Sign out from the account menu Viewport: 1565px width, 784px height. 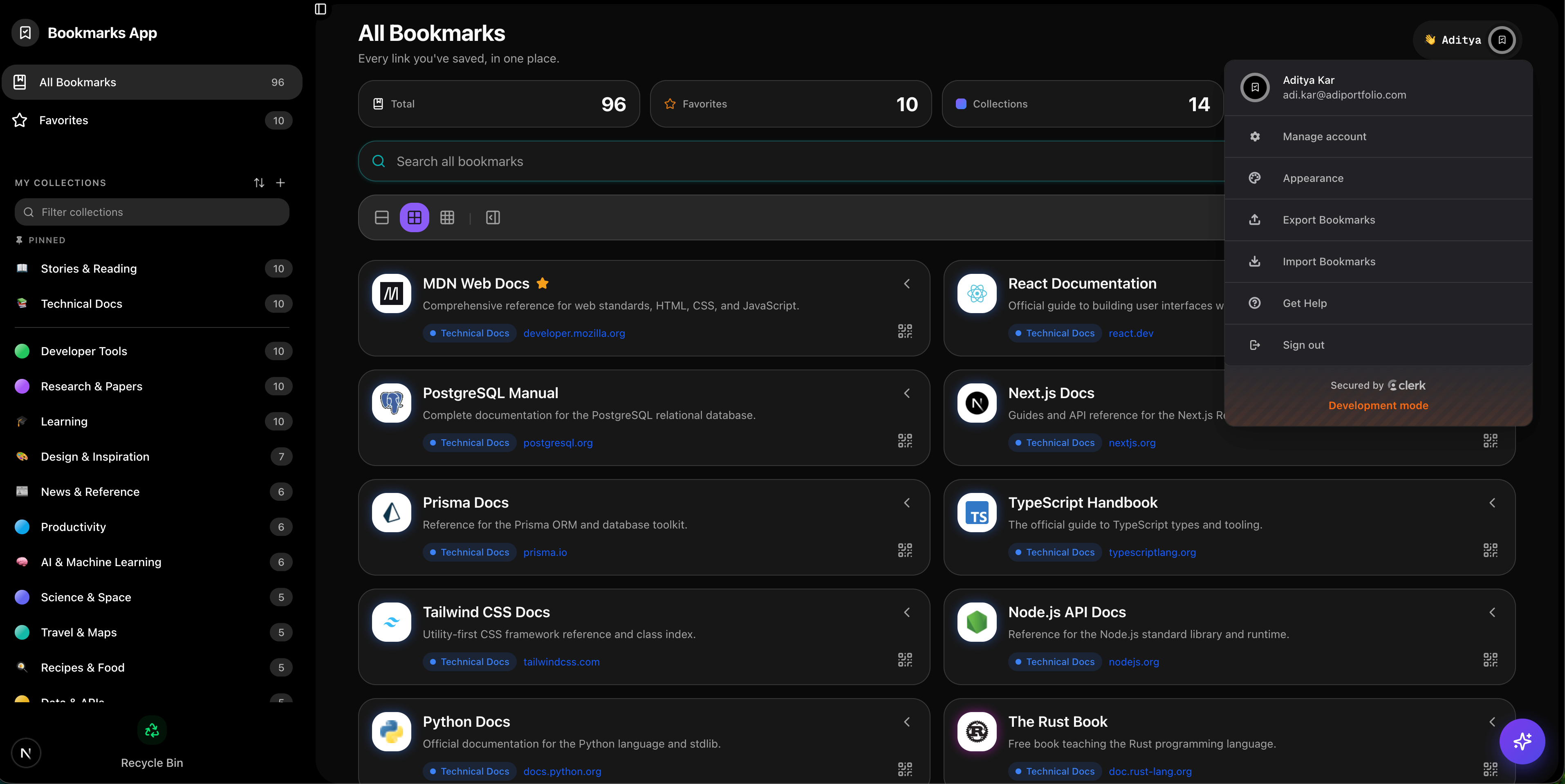coord(1378,345)
